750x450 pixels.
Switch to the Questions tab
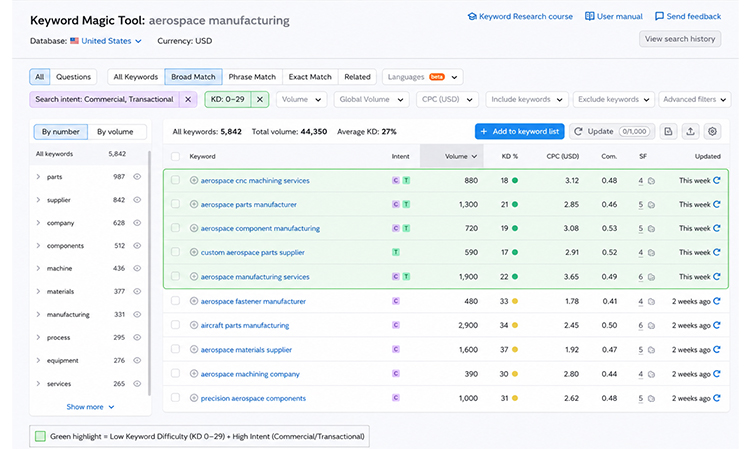point(73,77)
